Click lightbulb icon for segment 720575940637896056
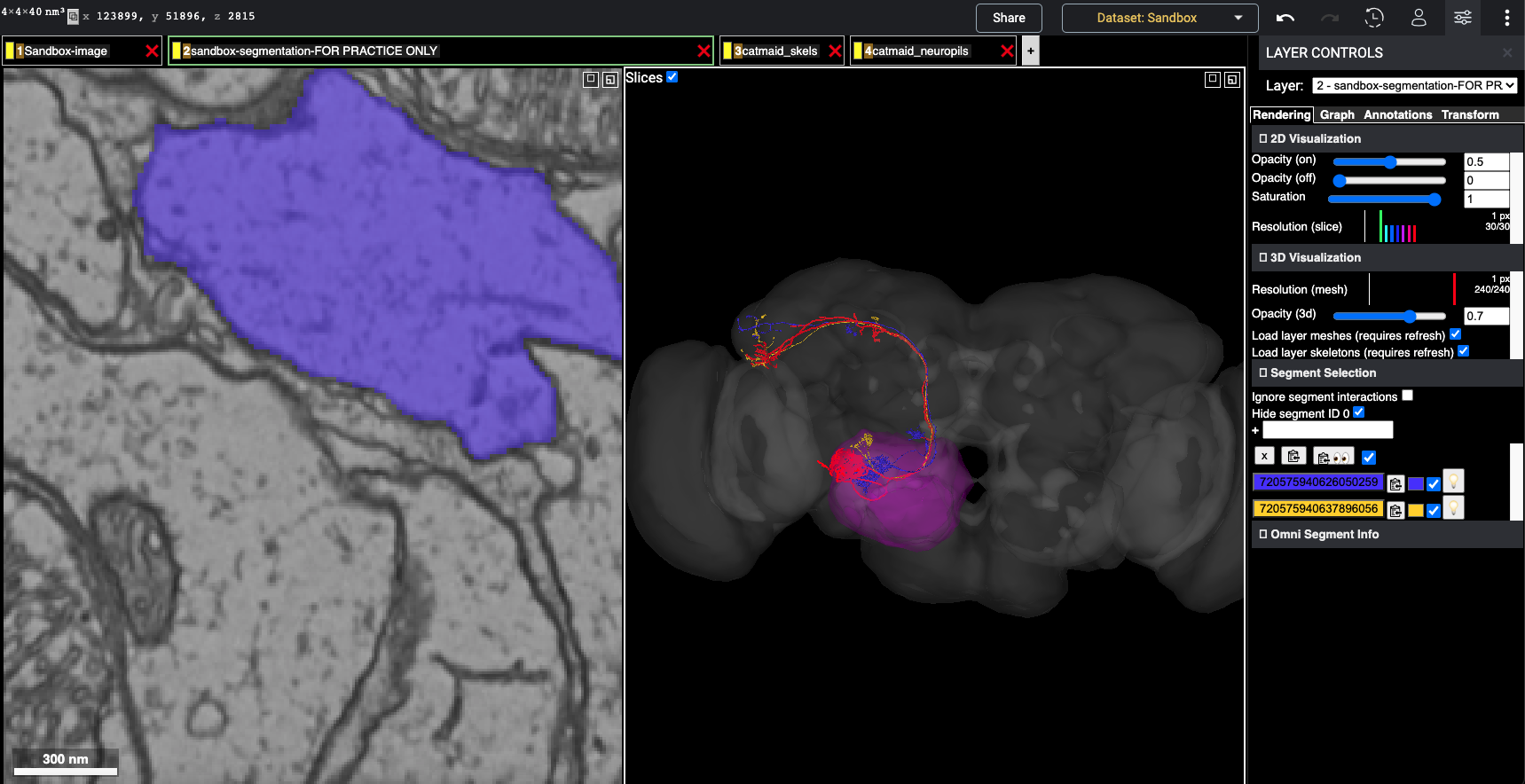The image size is (1525, 784). (x=1453, y=509)
